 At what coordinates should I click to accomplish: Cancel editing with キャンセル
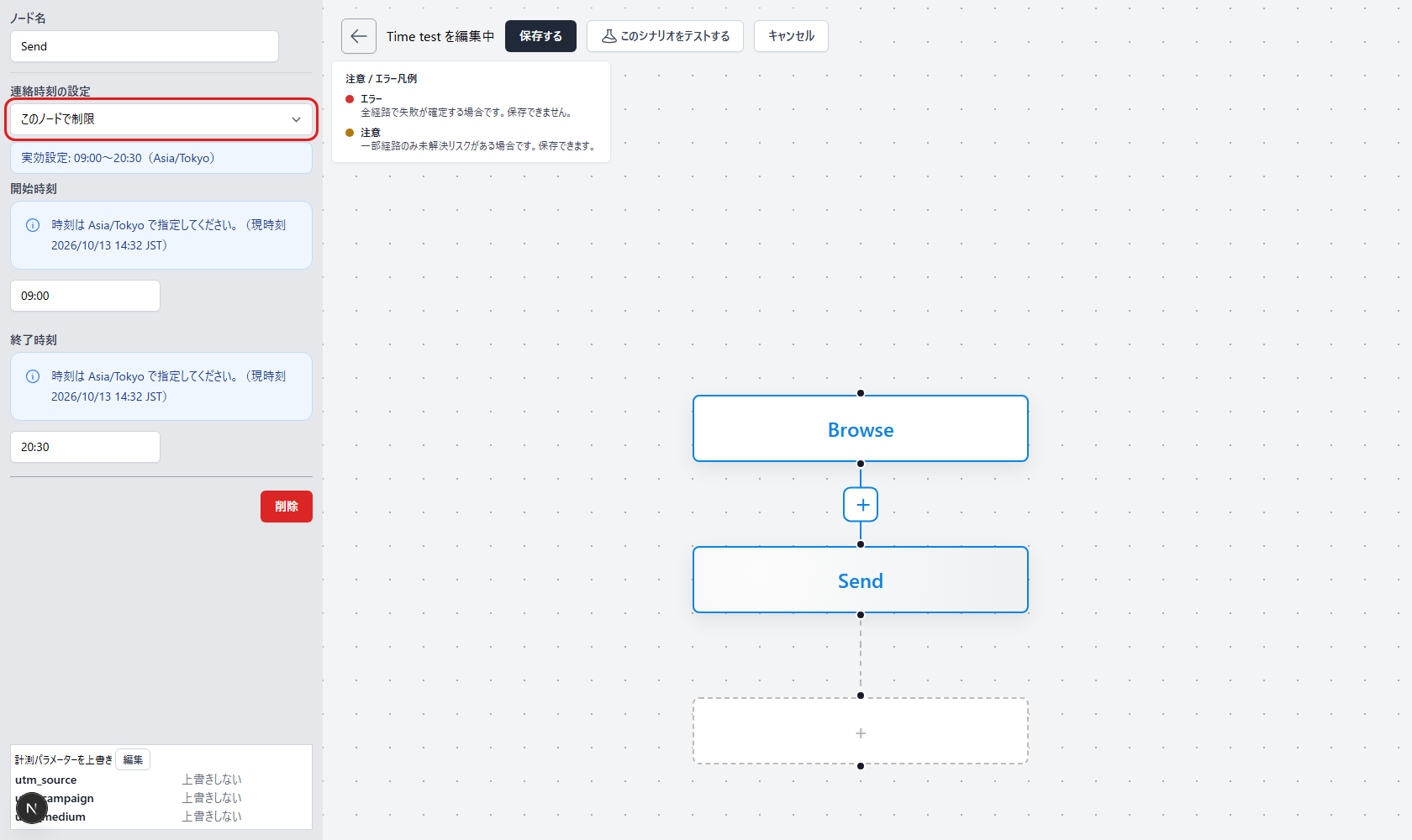(791, 36)
